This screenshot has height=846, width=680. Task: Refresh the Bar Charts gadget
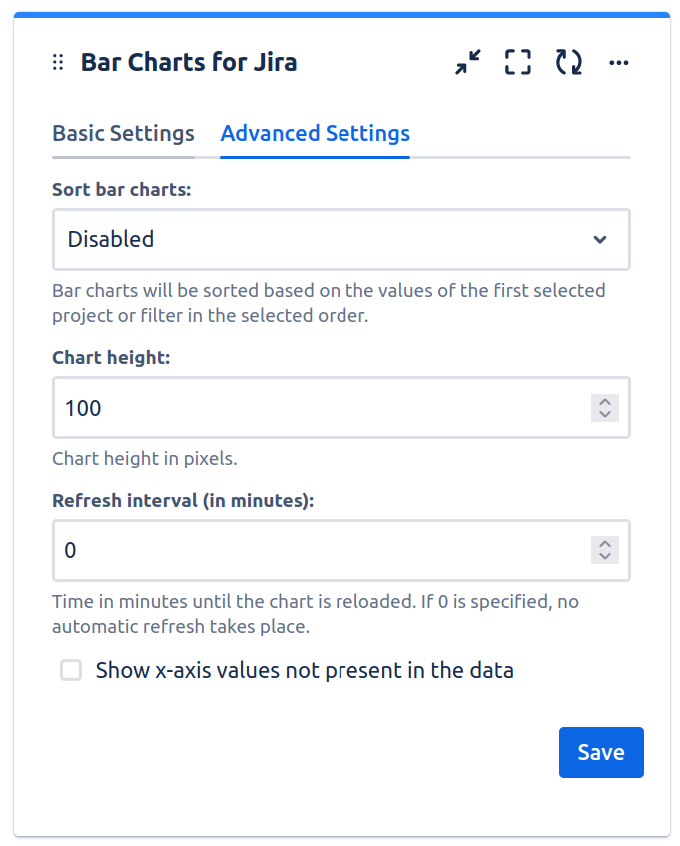pos(569,63)
